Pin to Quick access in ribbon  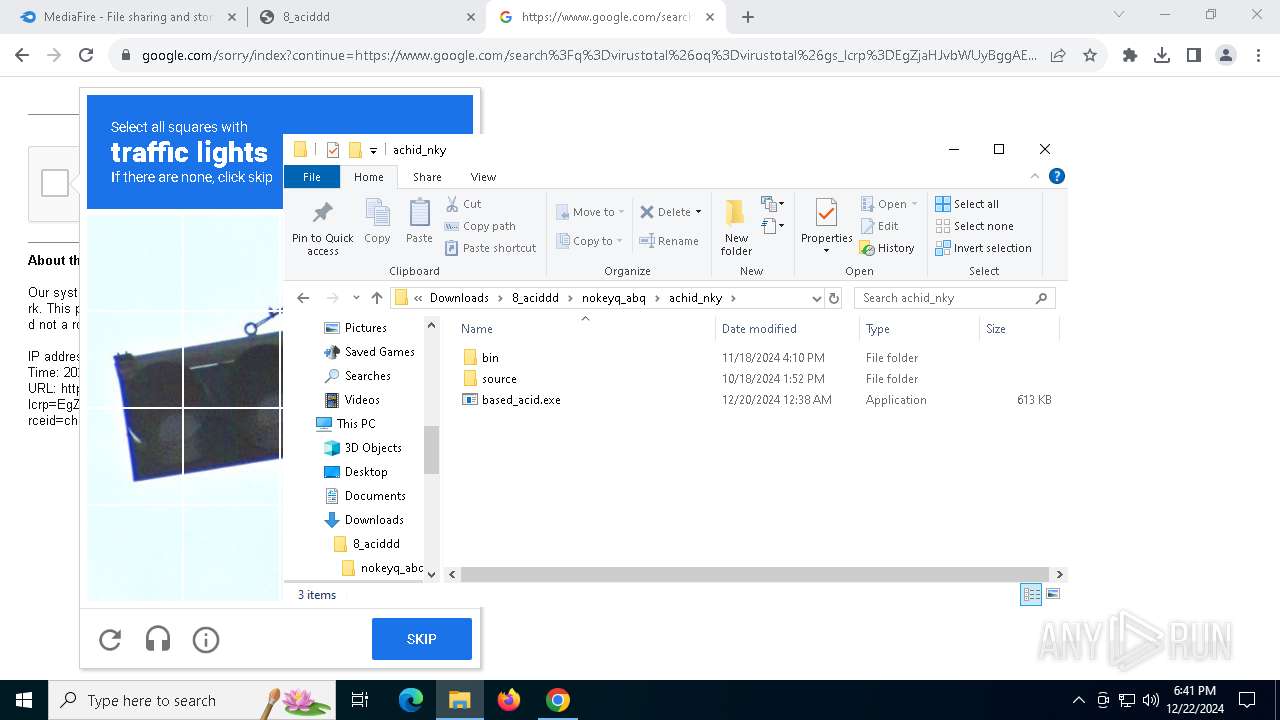(x=322, y=228)
